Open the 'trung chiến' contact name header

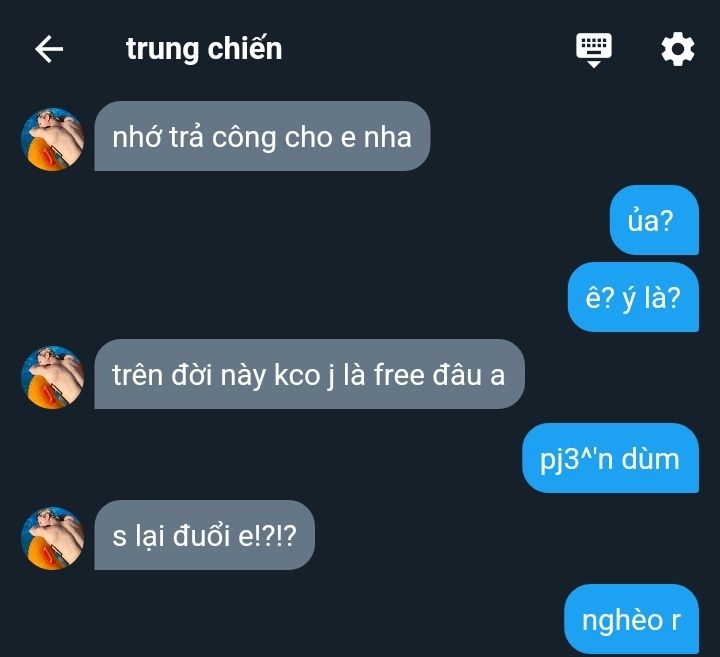coord(204,49)
